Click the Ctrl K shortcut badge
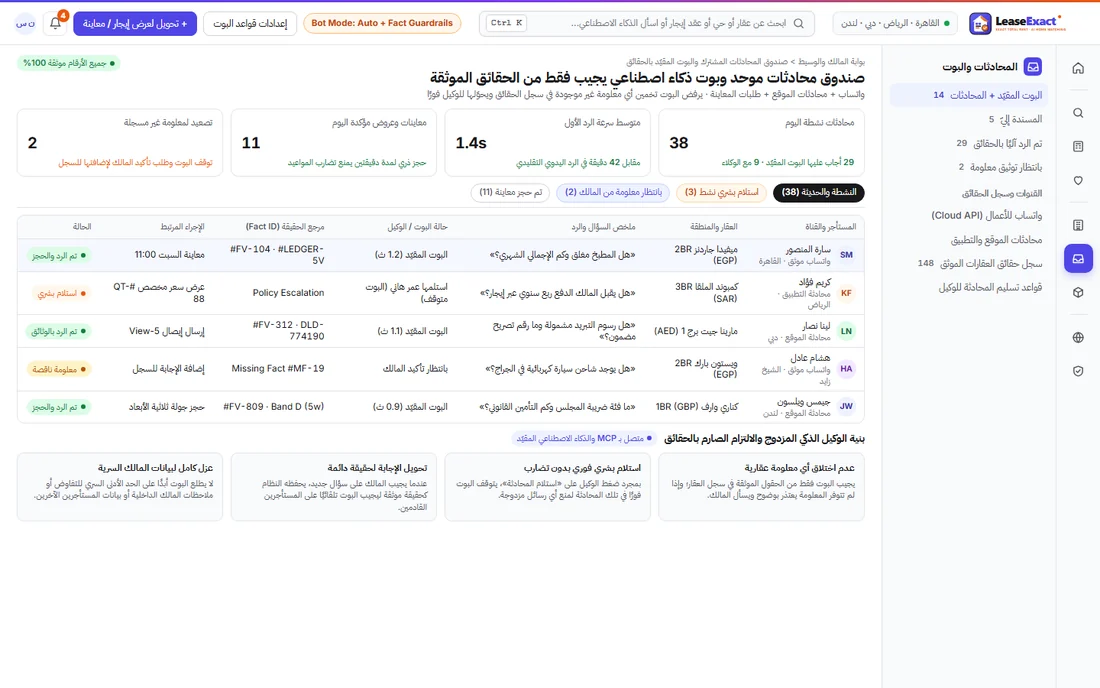 (x=506, y=23)
